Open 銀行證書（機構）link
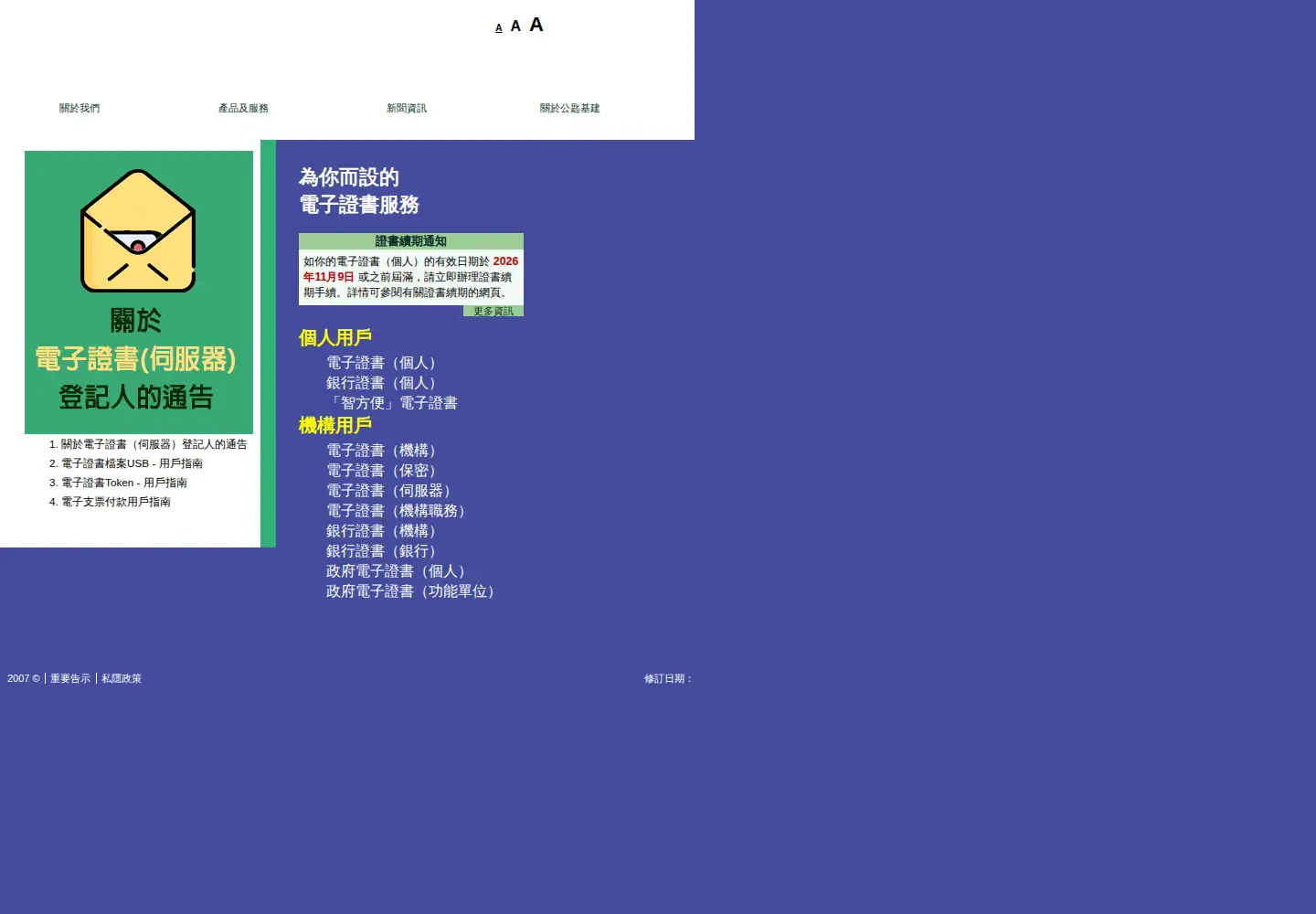The image size is (1316, 914). (x=385, y=531)
